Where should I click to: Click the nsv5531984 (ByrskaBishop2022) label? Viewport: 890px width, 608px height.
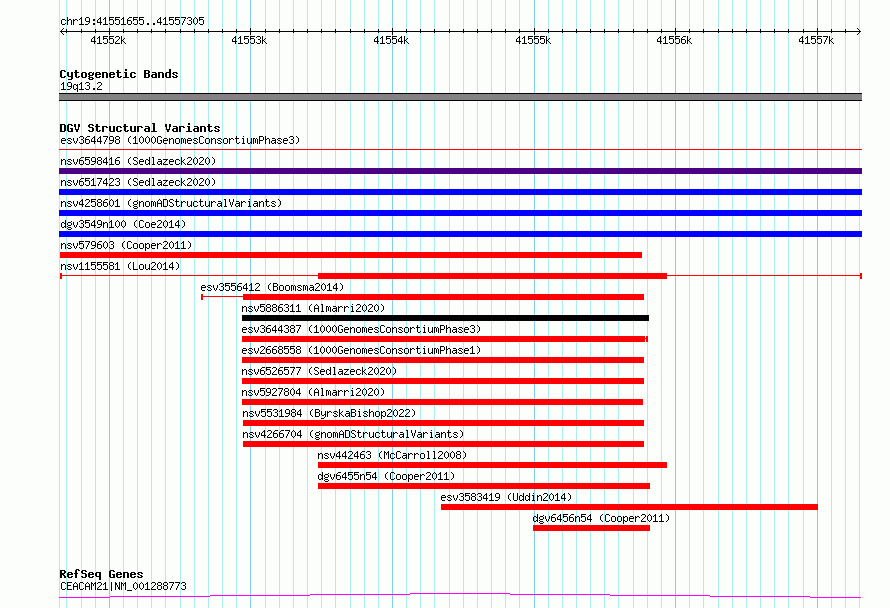click(329, 413)
